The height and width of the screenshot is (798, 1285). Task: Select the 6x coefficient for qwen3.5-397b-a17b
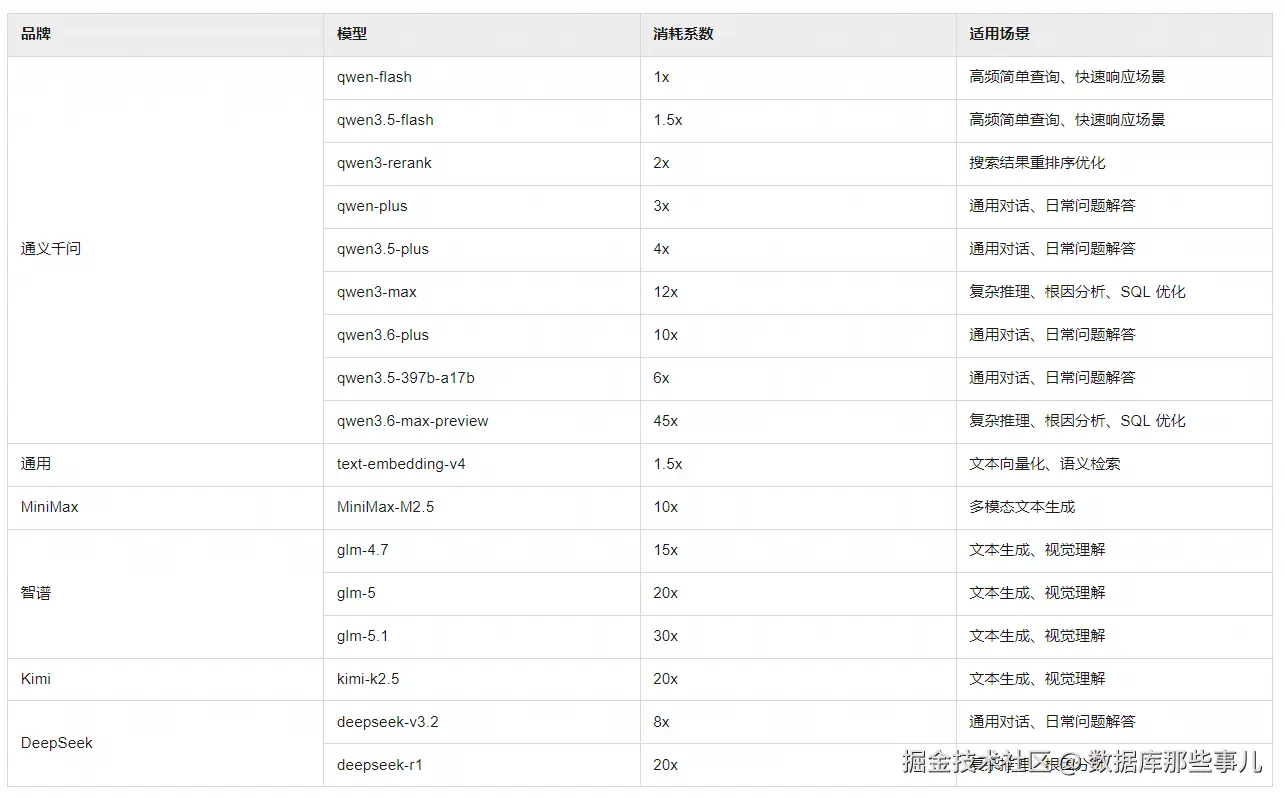pos(661,378)
